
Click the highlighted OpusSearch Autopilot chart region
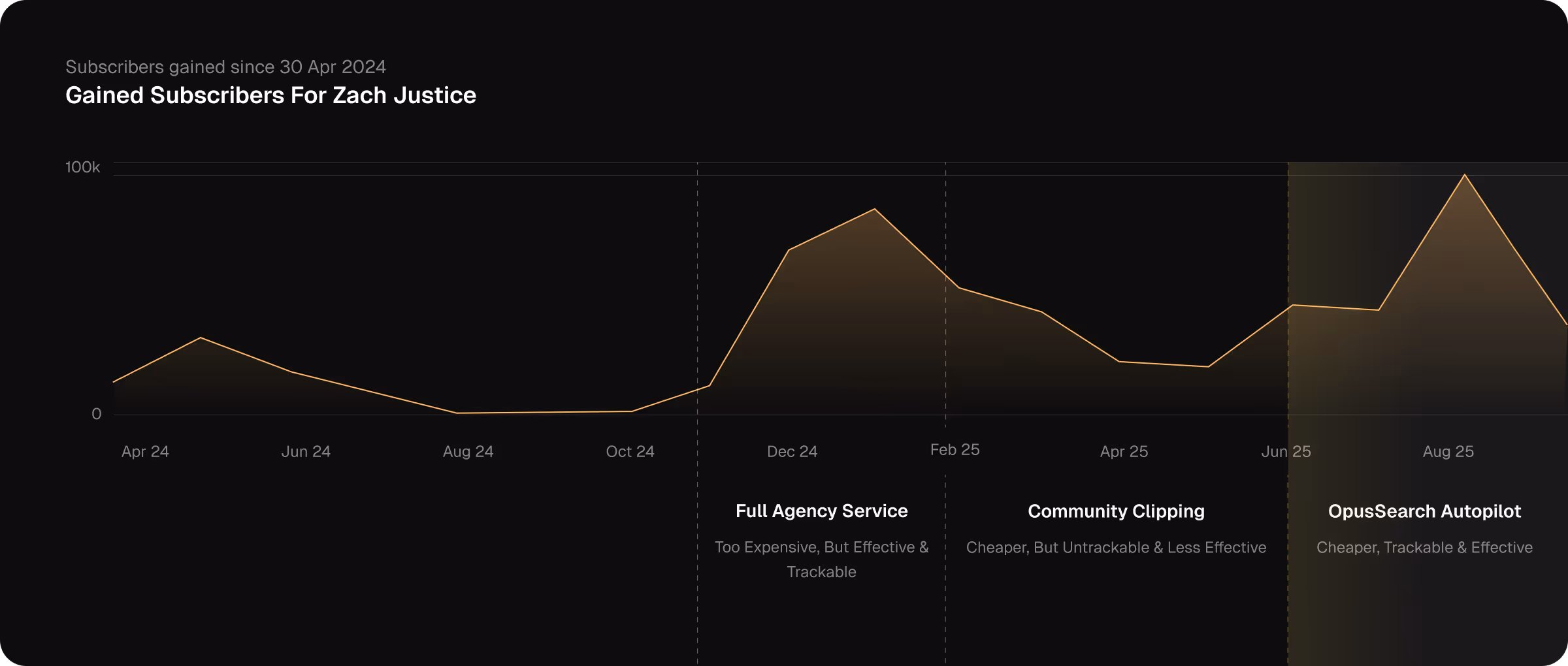(x=1405, y=294)
